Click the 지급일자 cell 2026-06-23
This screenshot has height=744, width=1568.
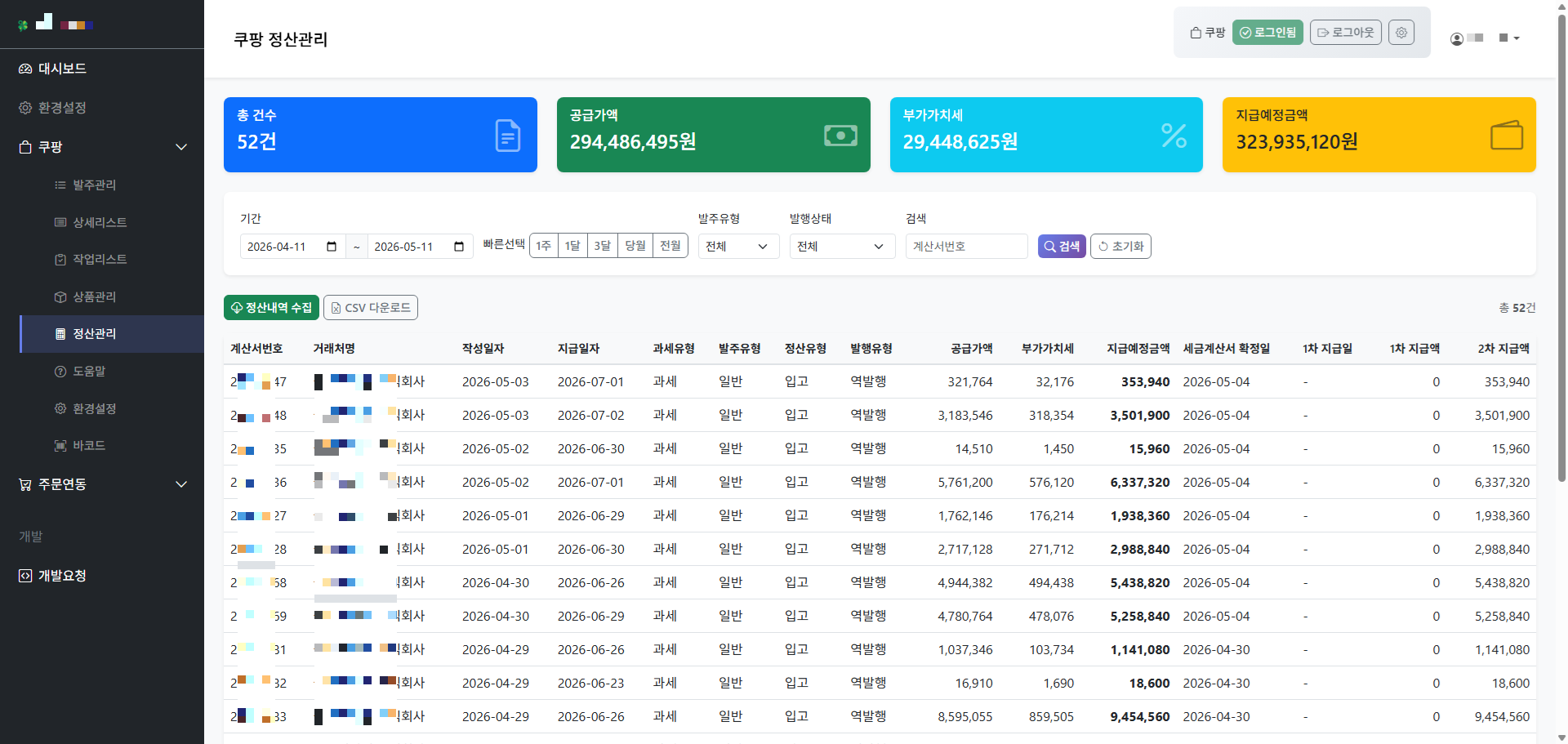(x=591, y=684)
